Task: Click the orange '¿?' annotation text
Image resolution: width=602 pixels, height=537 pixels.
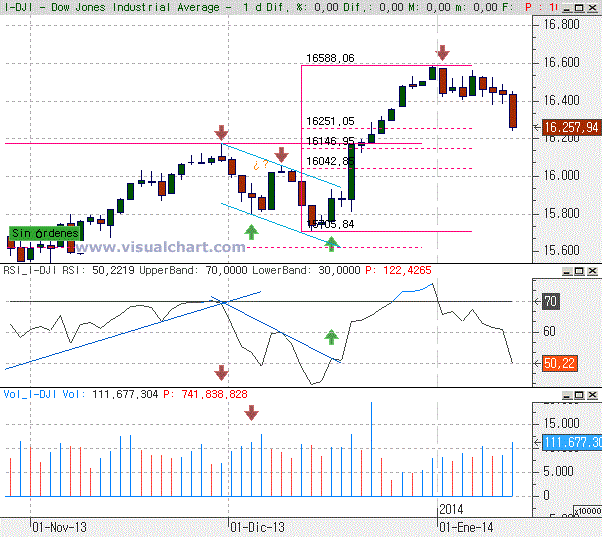Action: [x=261, y=165]
